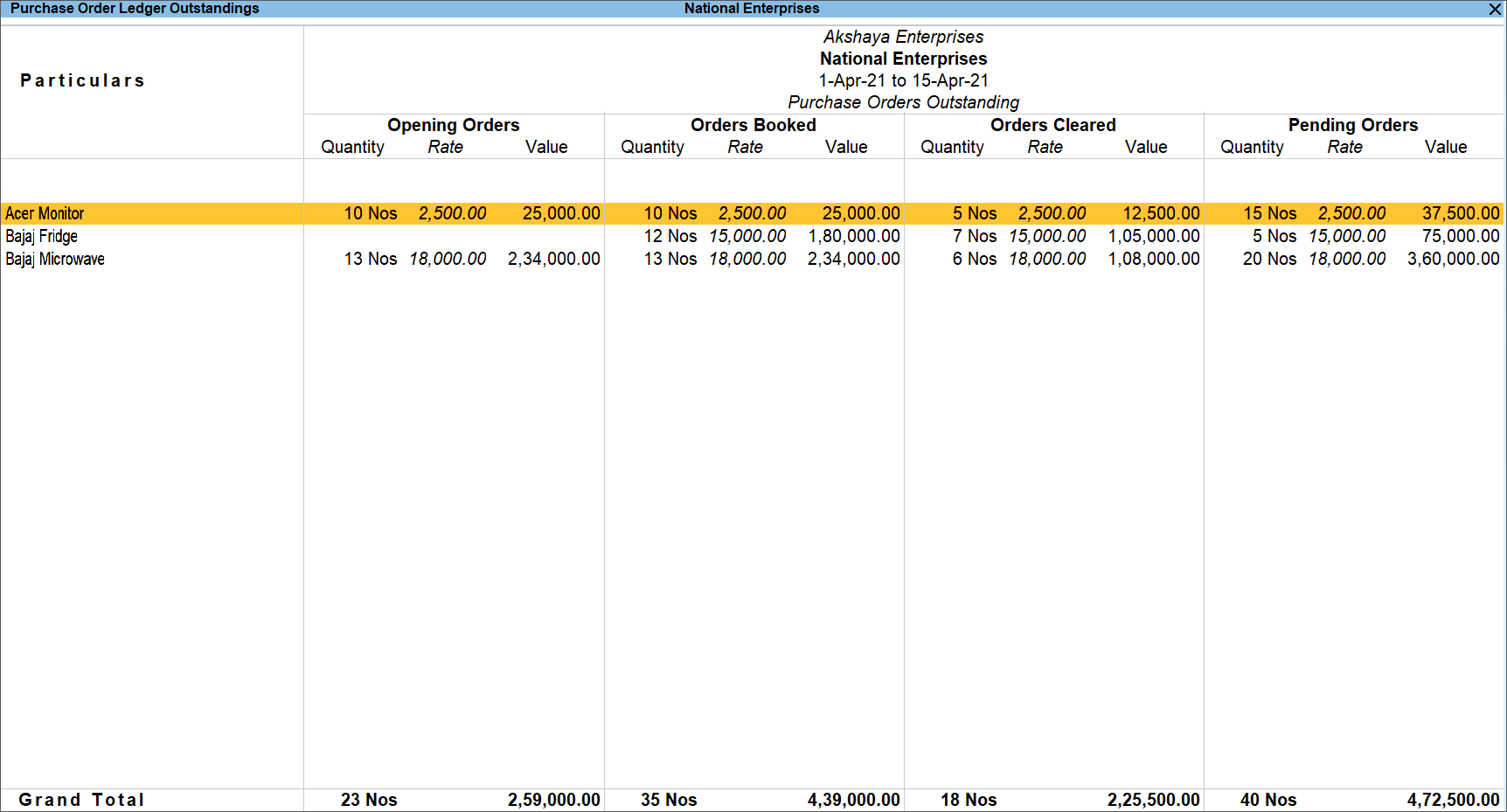Click the Grand Total label
The width and height of the screenshot is (1507, 812).
pyautogui.click(x=82, y=800)
